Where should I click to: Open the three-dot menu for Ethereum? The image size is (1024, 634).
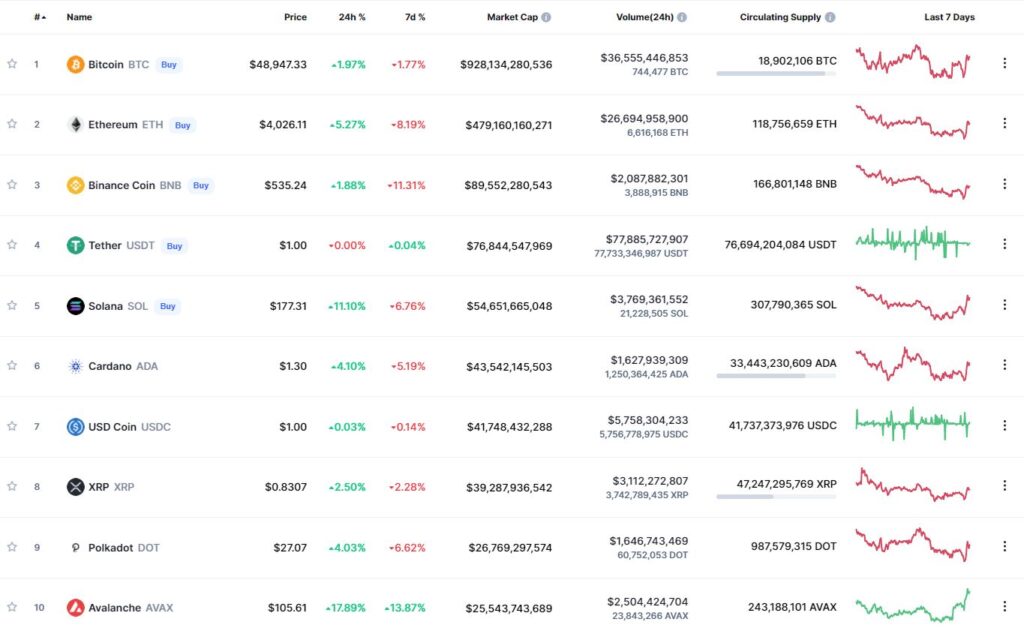coord(1004,123)
